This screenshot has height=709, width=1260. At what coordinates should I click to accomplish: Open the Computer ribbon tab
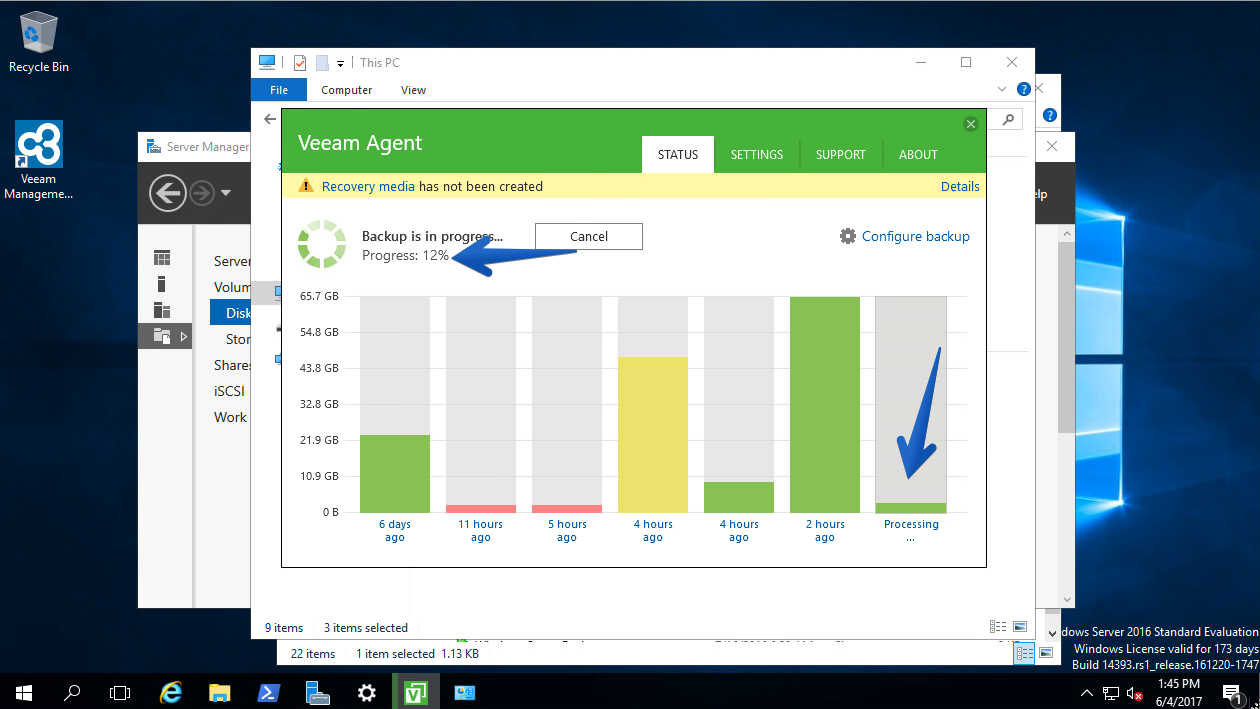tap(347, 90)
